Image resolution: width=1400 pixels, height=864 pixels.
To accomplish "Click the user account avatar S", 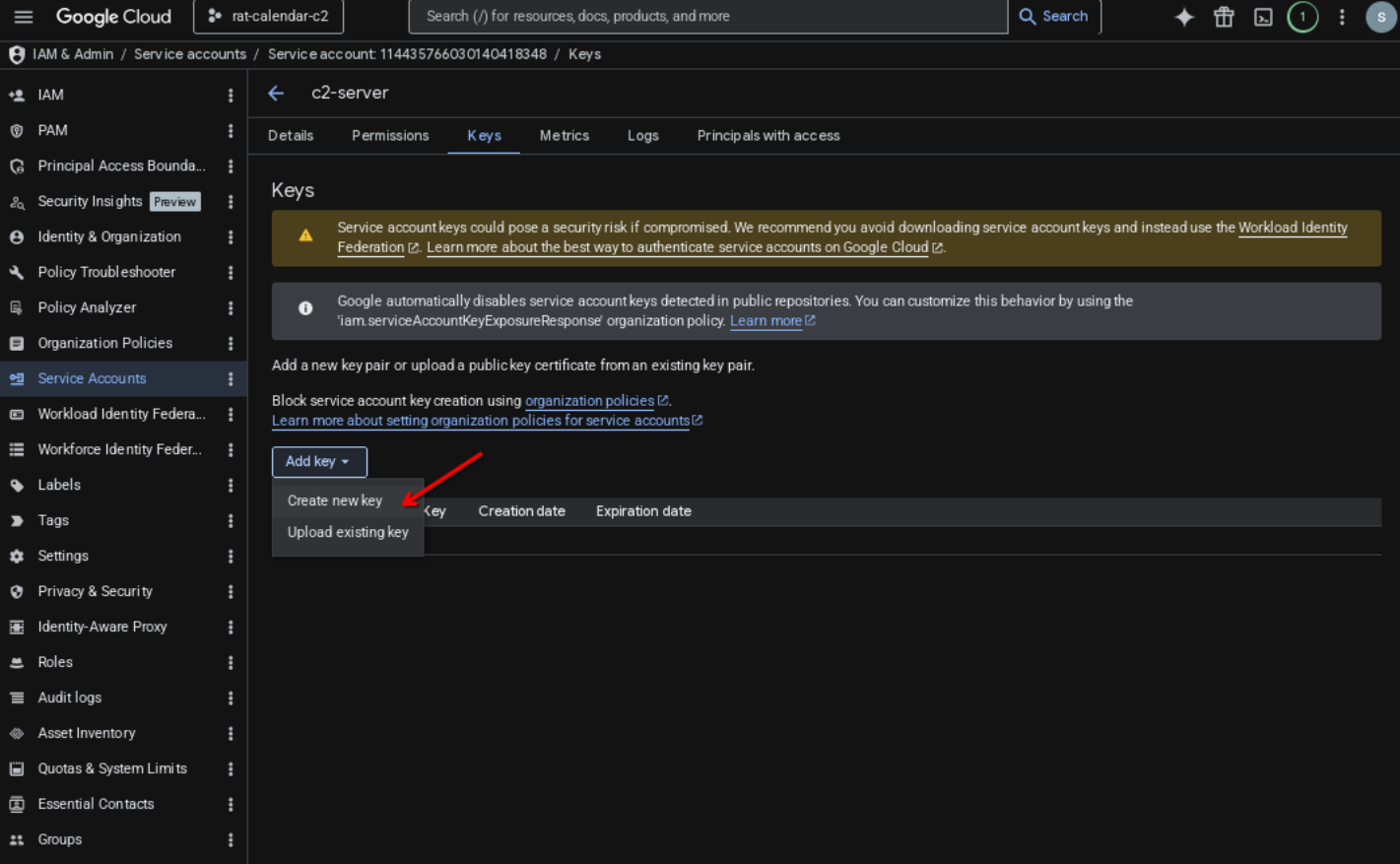I will pyautogui.click(x=1380, y=17).
